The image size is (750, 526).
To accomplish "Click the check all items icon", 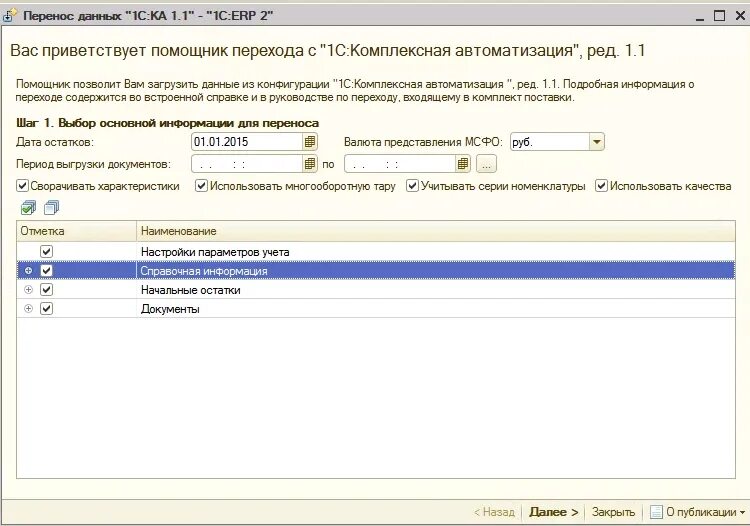I will tap(28, 208).
